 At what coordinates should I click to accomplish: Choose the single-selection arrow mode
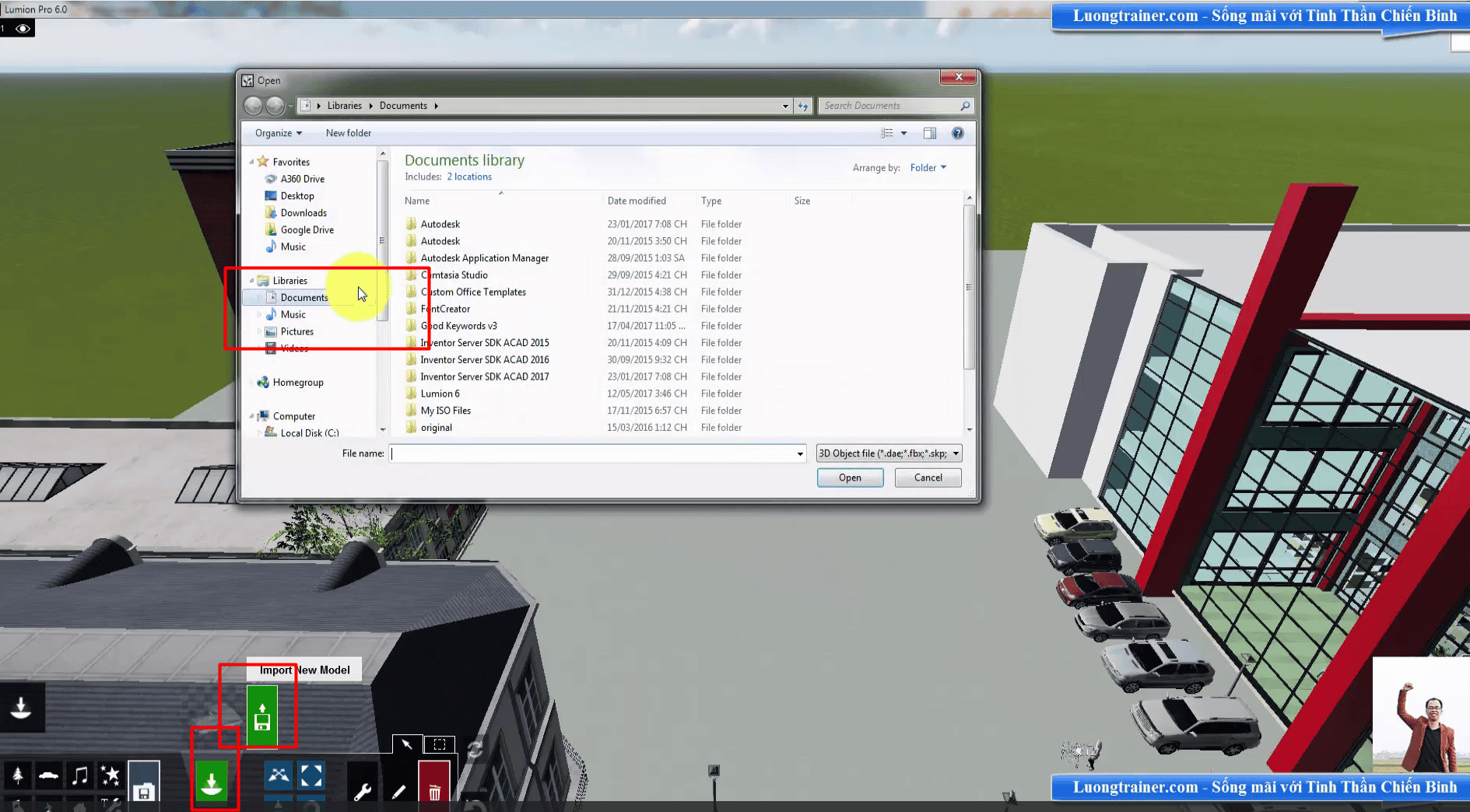pyautogui.click(x=407, y=744)
